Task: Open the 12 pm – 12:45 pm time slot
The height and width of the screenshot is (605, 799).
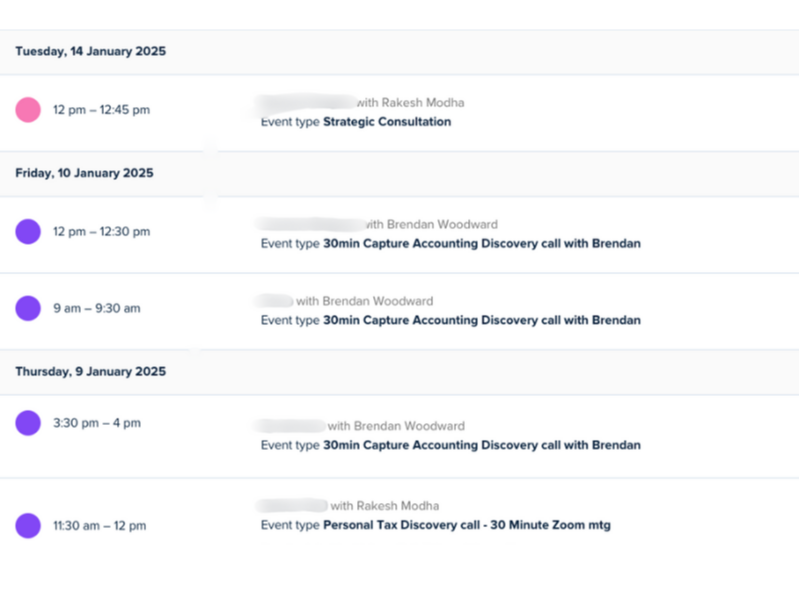Action: click(x=101, y=110)
